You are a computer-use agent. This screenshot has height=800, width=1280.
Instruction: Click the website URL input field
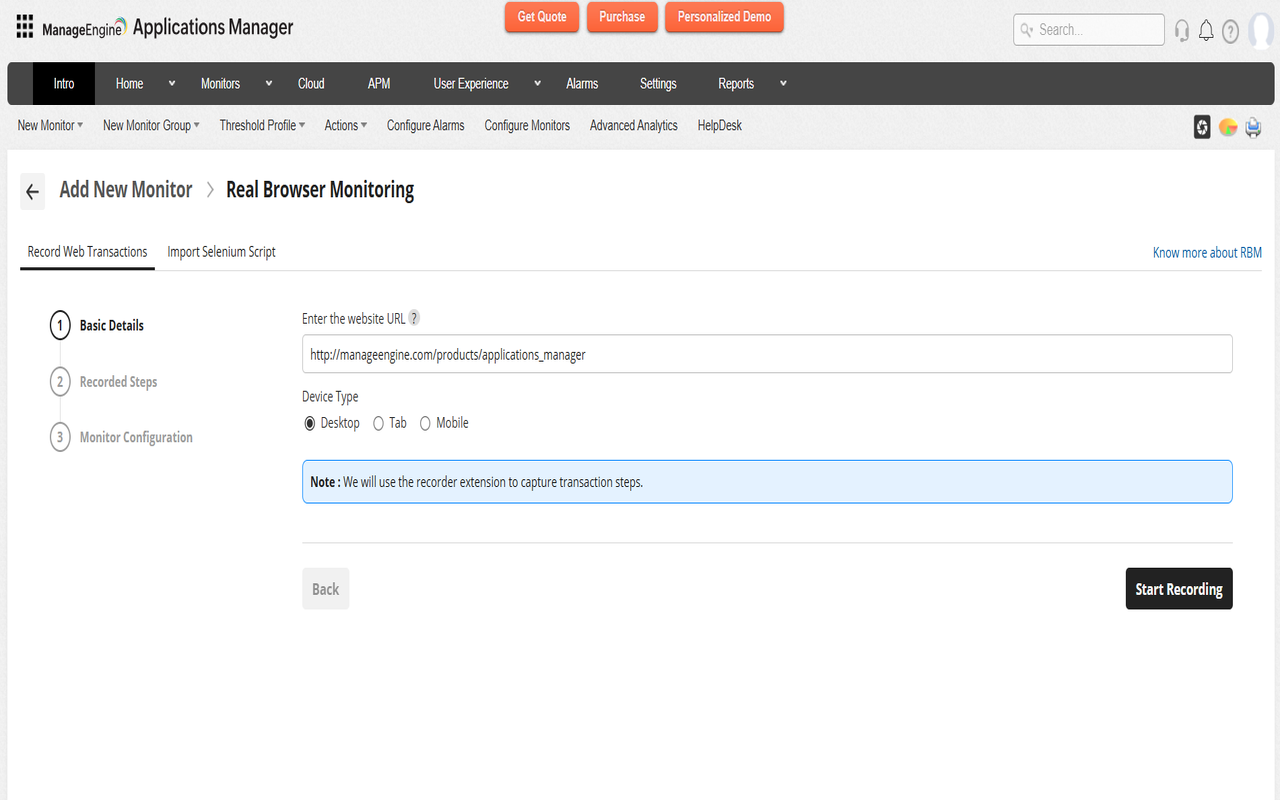pyautogui.click(x=767, y=354)
